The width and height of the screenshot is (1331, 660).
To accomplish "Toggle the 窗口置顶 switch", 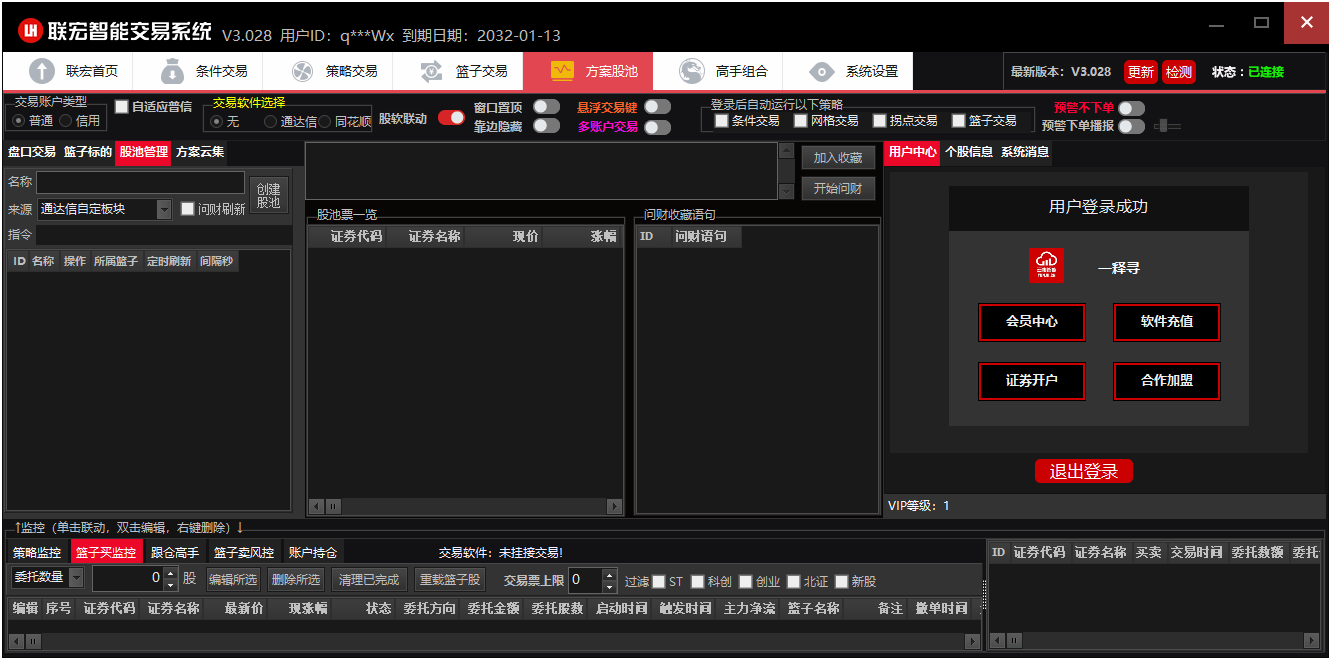I will click(x=546, y=106).
